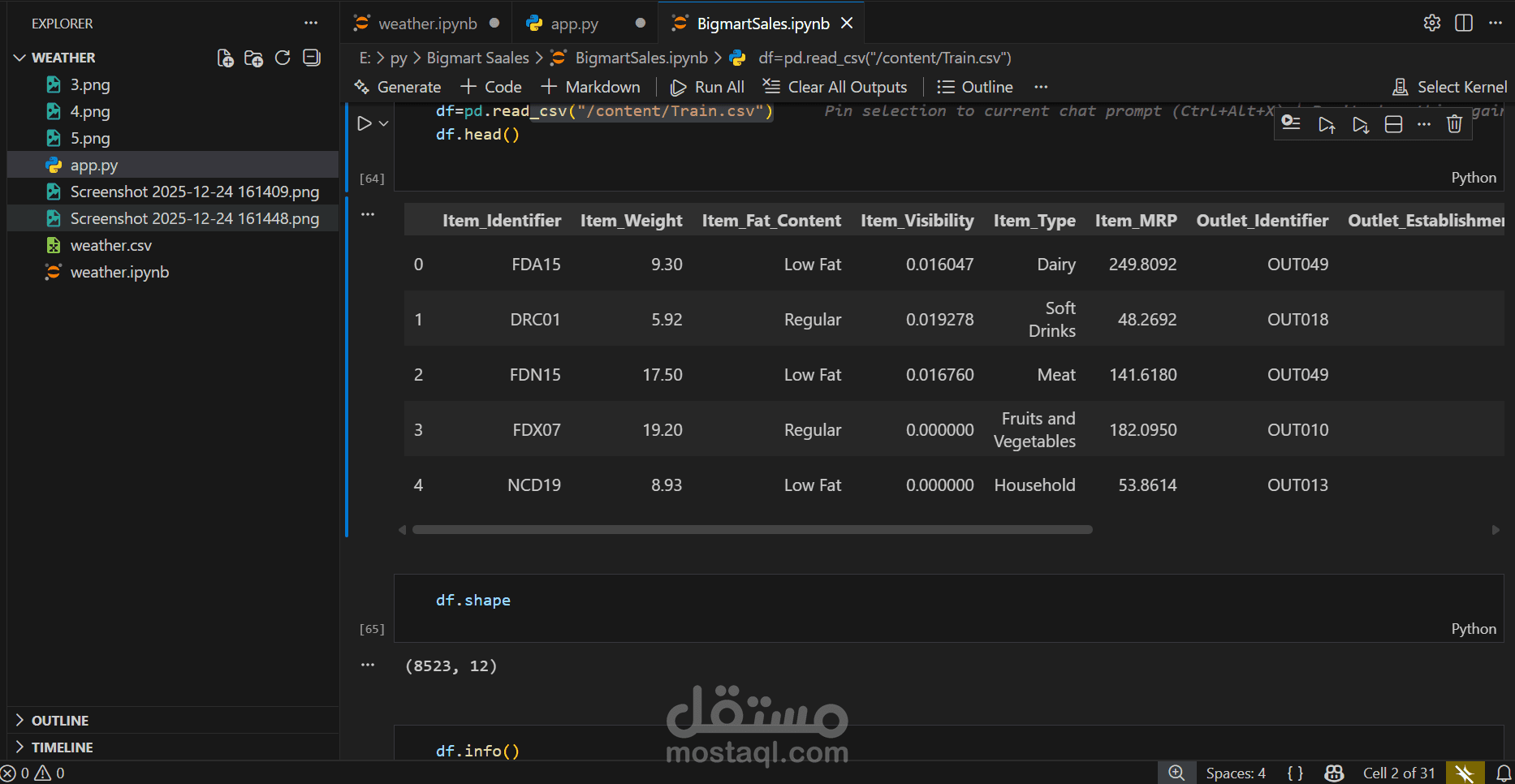Image resolution: width=1515 pixels, height=784 pixels.
Task: Open the notebook Outline
Action: pos(975,87)
